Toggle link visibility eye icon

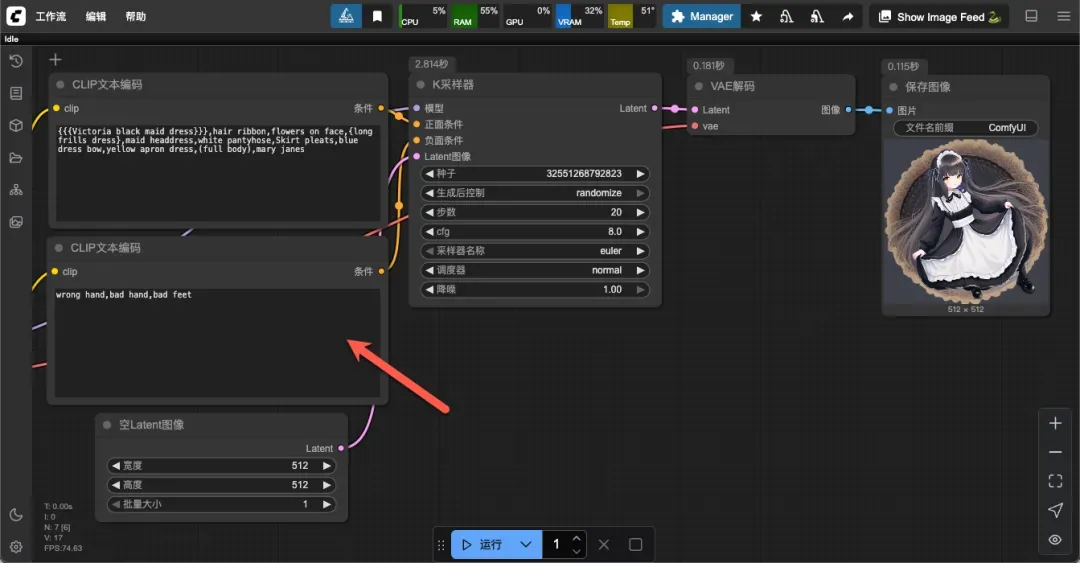click(x=1055, y=540)
